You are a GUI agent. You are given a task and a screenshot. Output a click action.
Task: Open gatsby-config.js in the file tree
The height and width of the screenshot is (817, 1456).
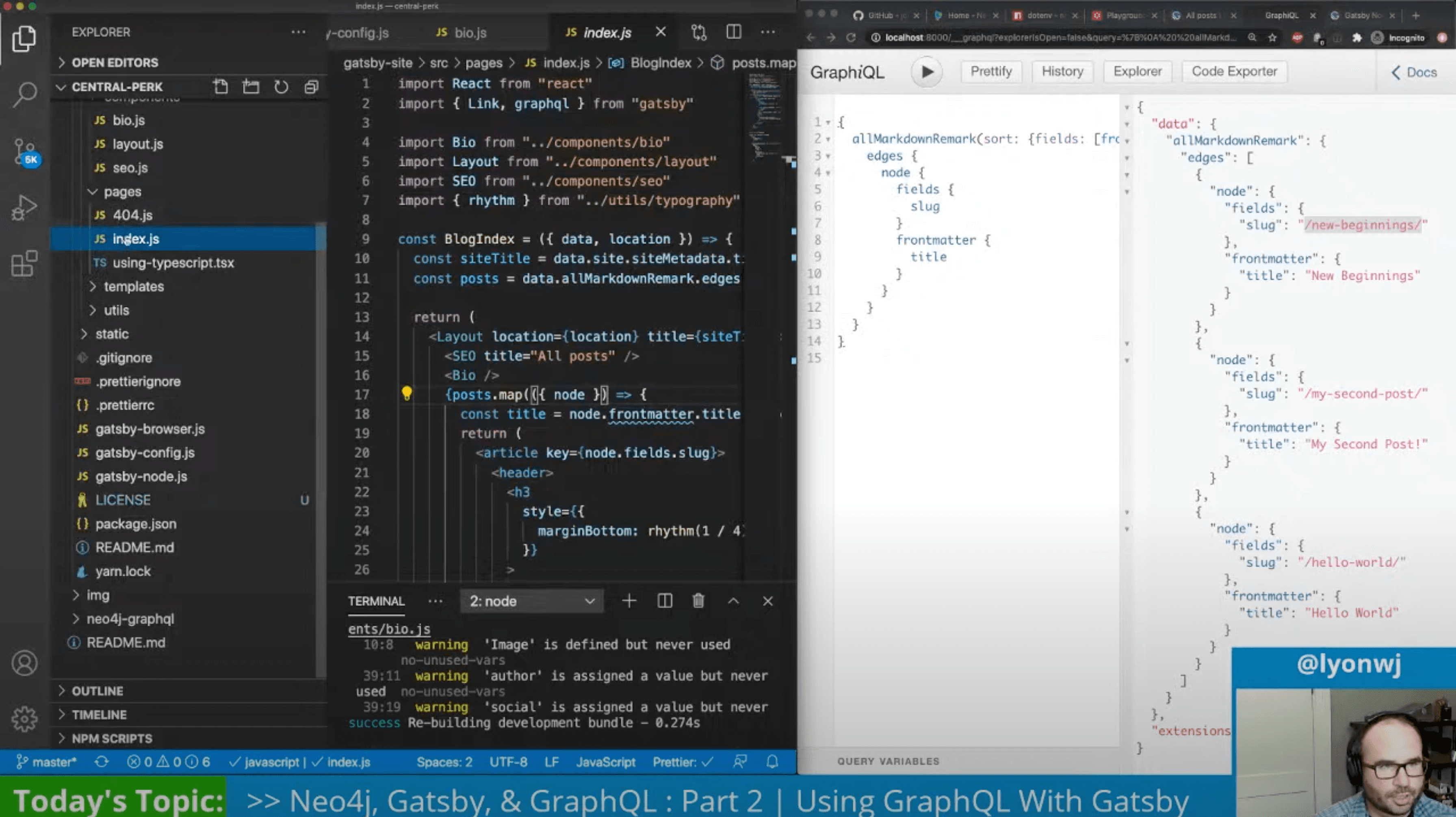tap(145, 453)
